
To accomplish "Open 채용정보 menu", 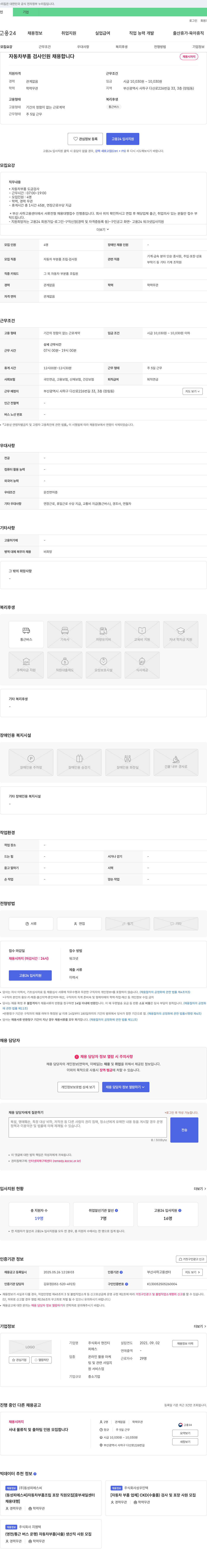I will (35, 33).
